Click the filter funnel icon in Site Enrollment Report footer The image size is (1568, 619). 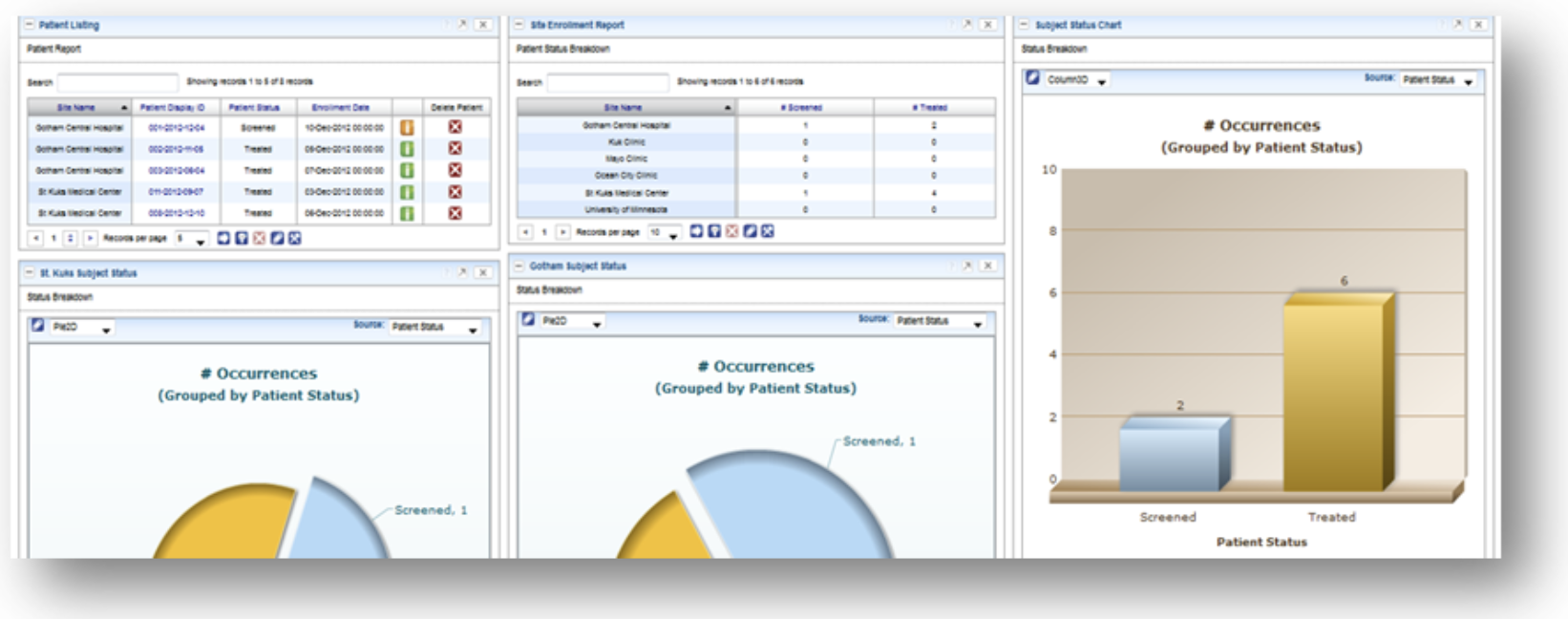[x=714, y=231]
